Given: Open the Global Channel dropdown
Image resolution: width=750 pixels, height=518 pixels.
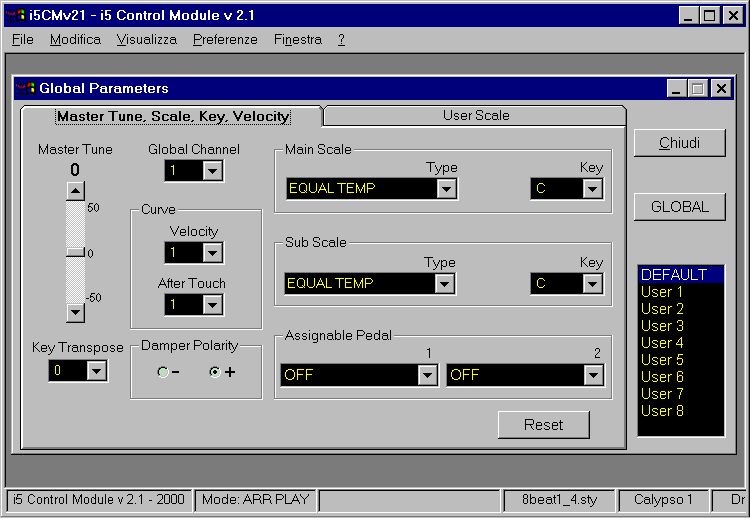Looking at the screenshot, I should click(211, 171).
